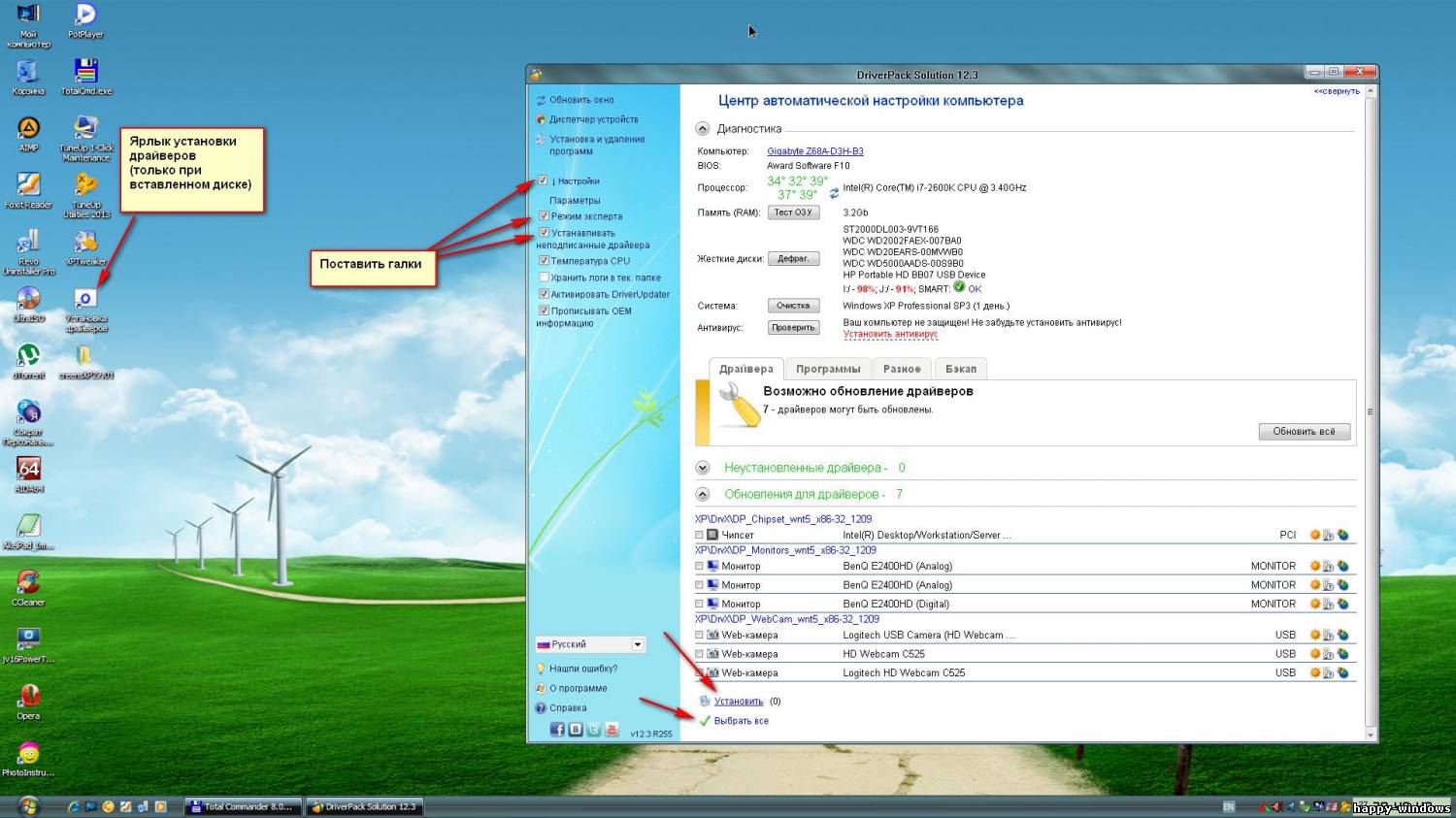Toggle Прописывать OEM информацию checkbox
Screen dimensions: 1456x818
tap(545, 311)
